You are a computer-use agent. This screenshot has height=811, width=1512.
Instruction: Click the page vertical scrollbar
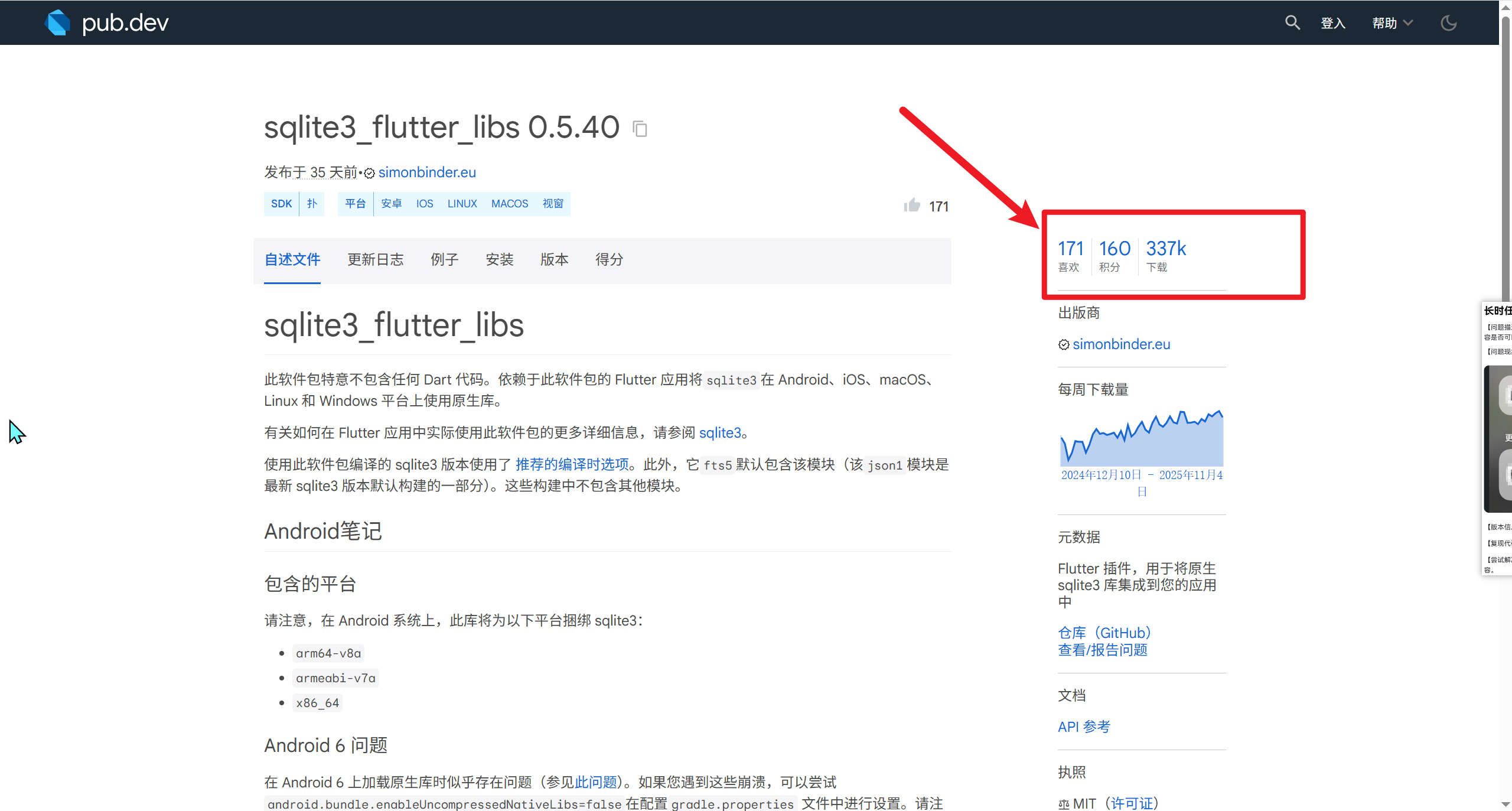pyautogui.click(x=1506, y=148)
